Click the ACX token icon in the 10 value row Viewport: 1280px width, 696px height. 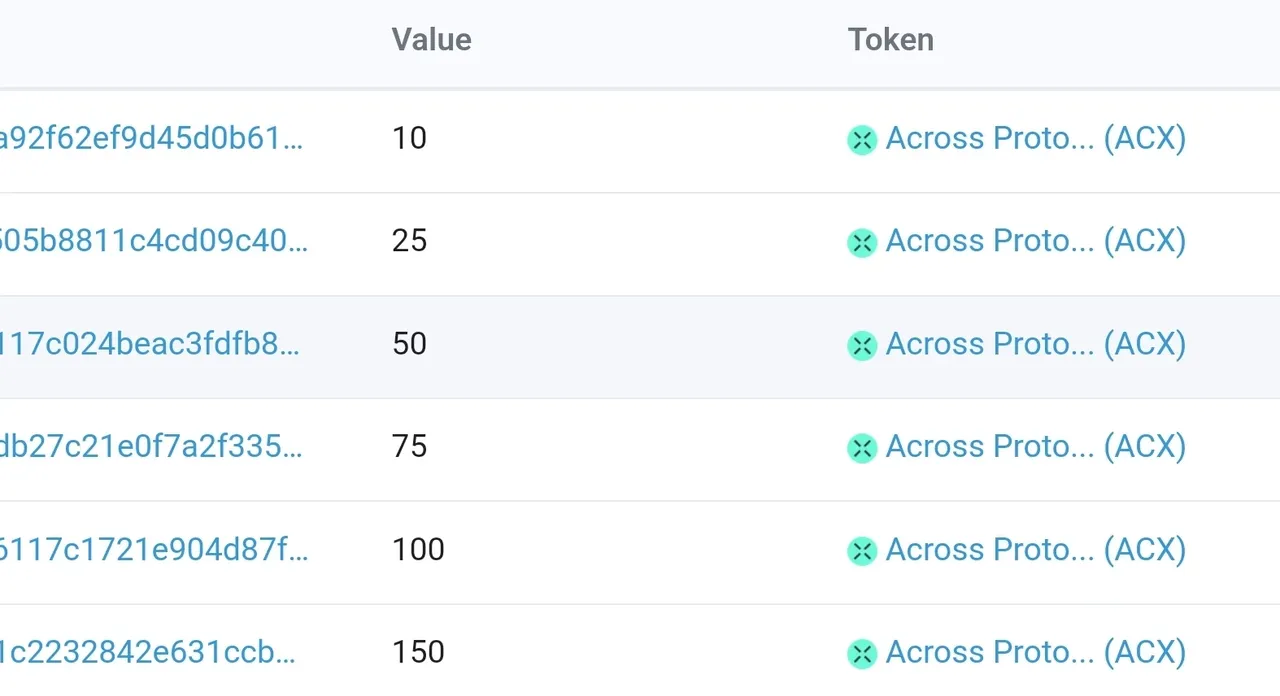click(862, 140)
